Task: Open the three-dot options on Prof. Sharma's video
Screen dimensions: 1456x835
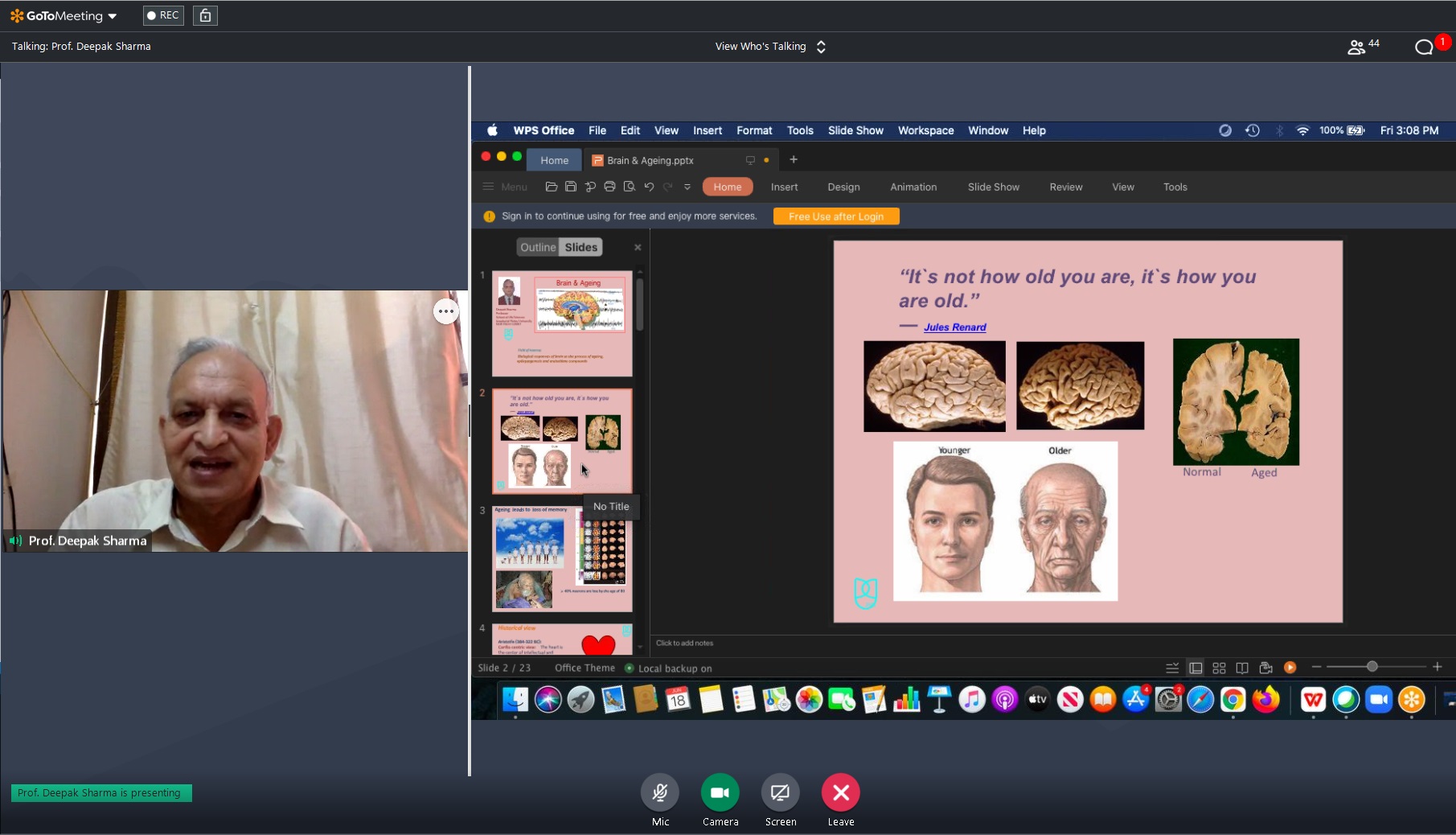Action: click(446, 311)
